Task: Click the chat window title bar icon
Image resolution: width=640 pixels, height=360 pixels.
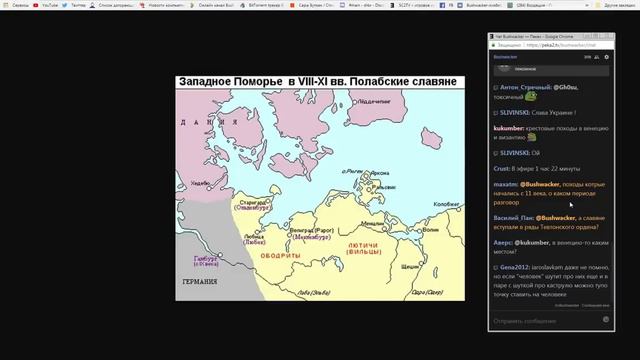Action: [x=492, y=36]
